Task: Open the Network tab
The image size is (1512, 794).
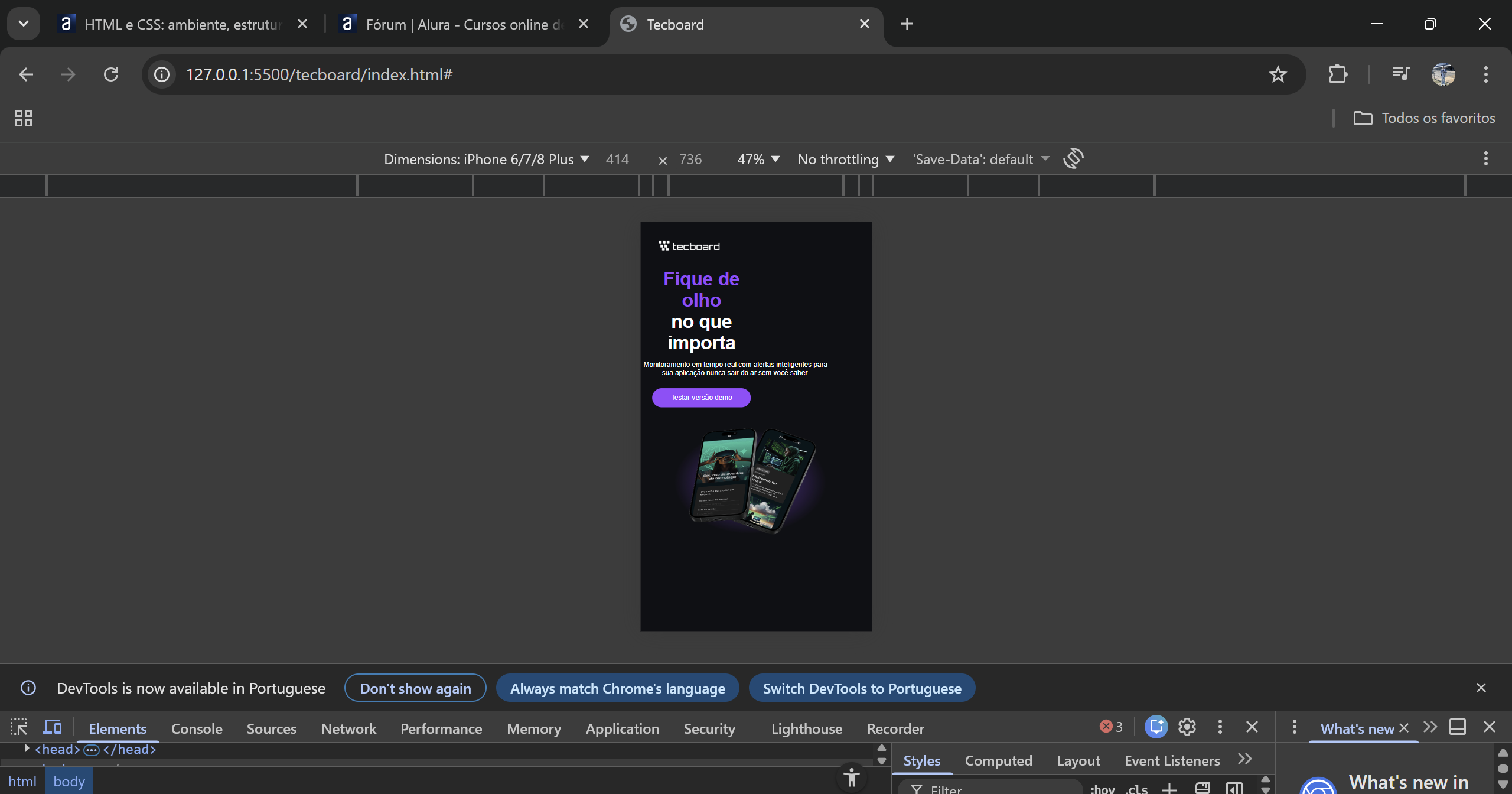Action: pos(348,728)
